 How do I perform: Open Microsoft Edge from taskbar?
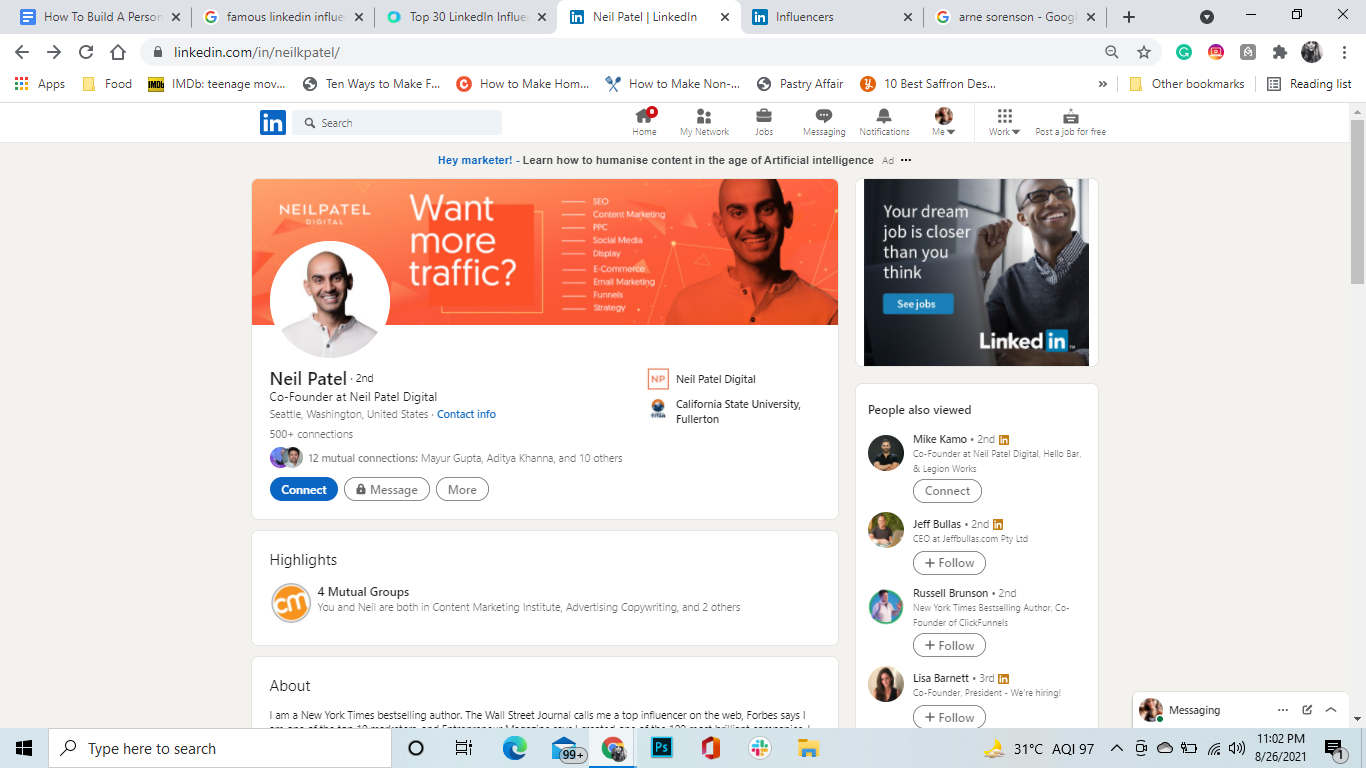(x=515, y=748)
